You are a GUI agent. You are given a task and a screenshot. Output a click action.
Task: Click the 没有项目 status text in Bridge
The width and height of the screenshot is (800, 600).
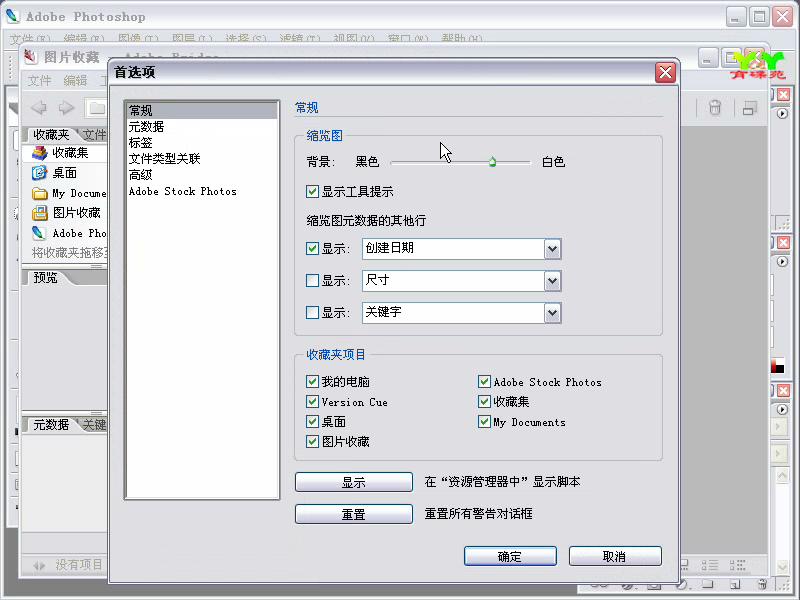[x=79, y=565]
